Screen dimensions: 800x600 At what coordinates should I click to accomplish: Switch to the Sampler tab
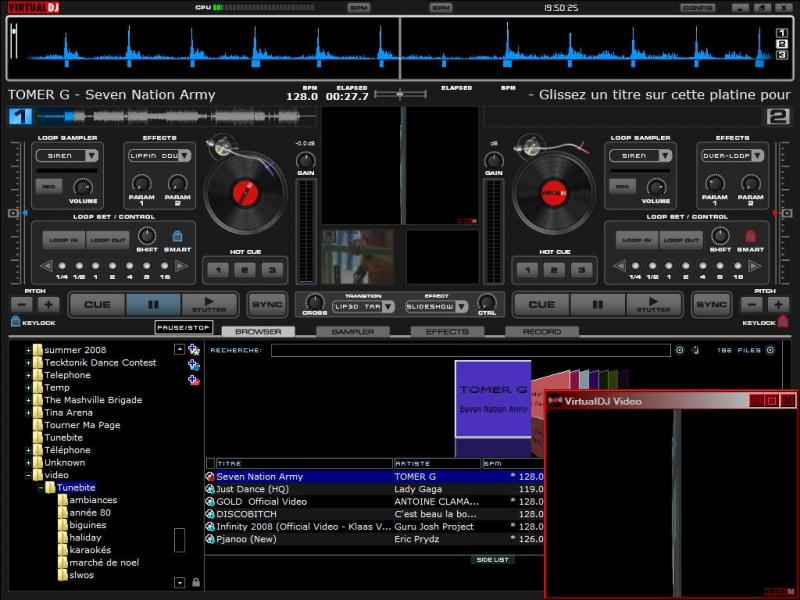(x=352, y=331)
